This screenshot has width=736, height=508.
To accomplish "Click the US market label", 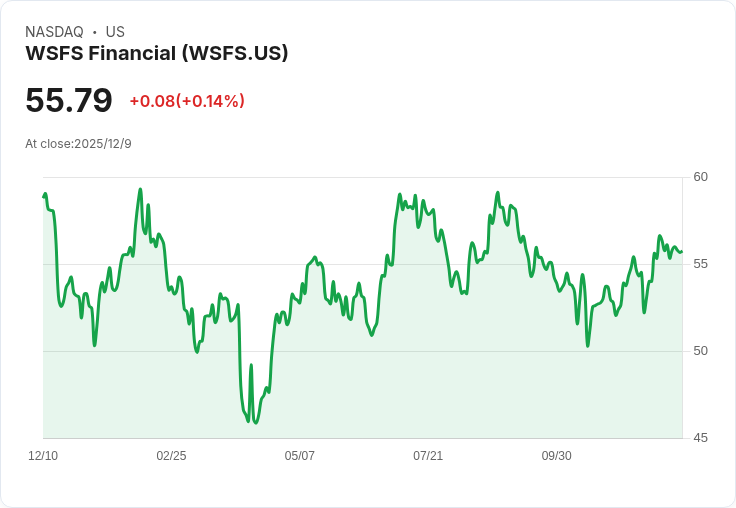I will 115,32.
